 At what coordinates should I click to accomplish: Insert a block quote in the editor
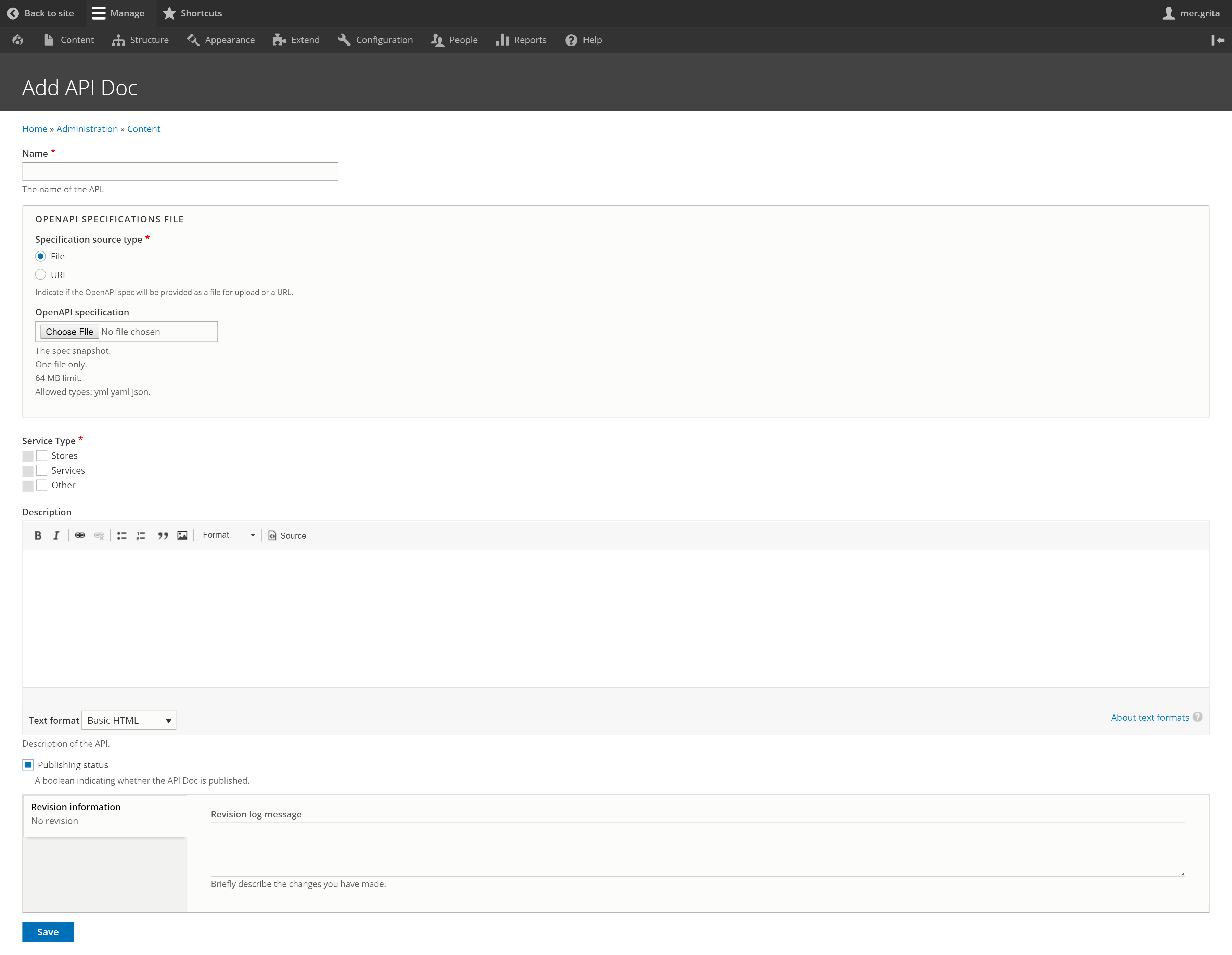coord(163,535)
